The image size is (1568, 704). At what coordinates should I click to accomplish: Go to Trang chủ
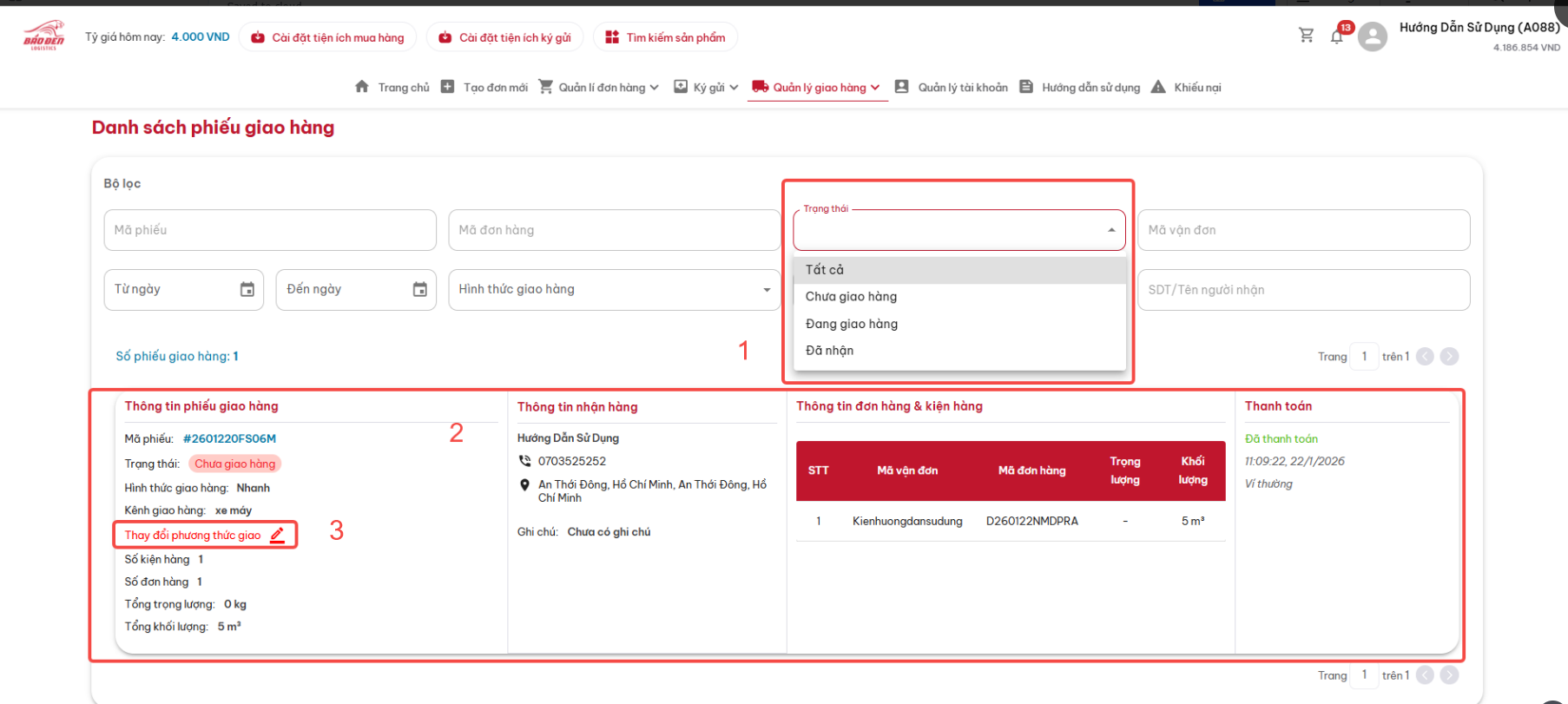392,88
